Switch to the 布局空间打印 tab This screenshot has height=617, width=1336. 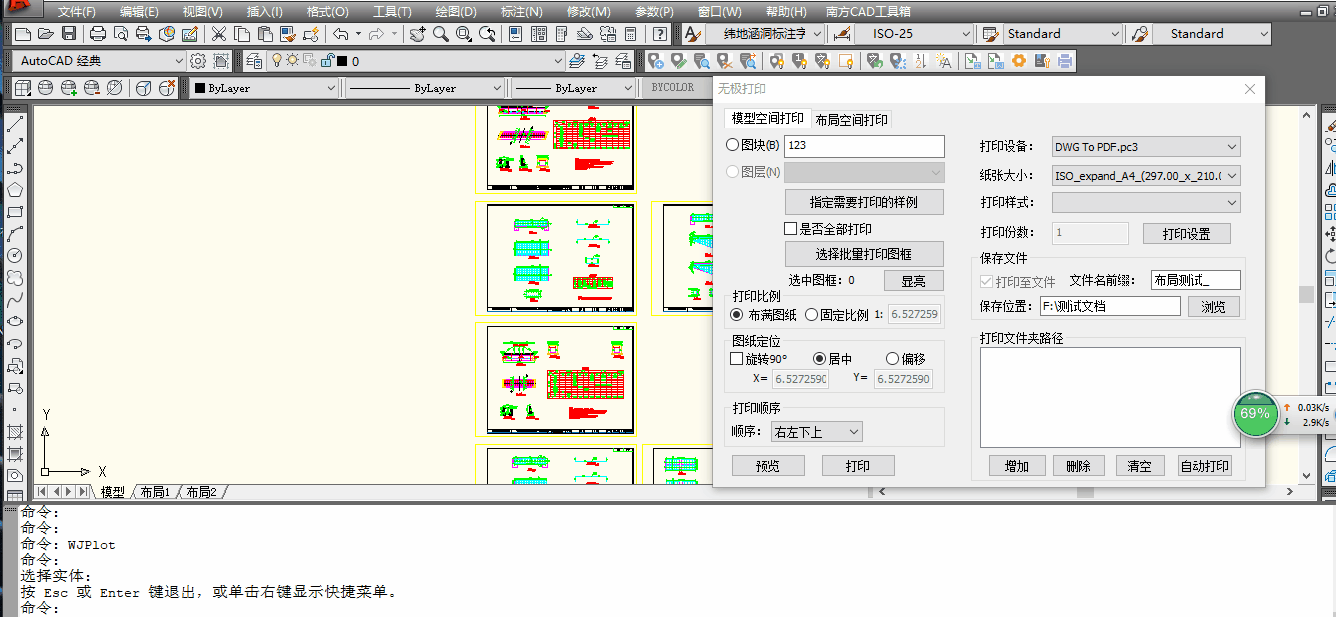[851, 120]
